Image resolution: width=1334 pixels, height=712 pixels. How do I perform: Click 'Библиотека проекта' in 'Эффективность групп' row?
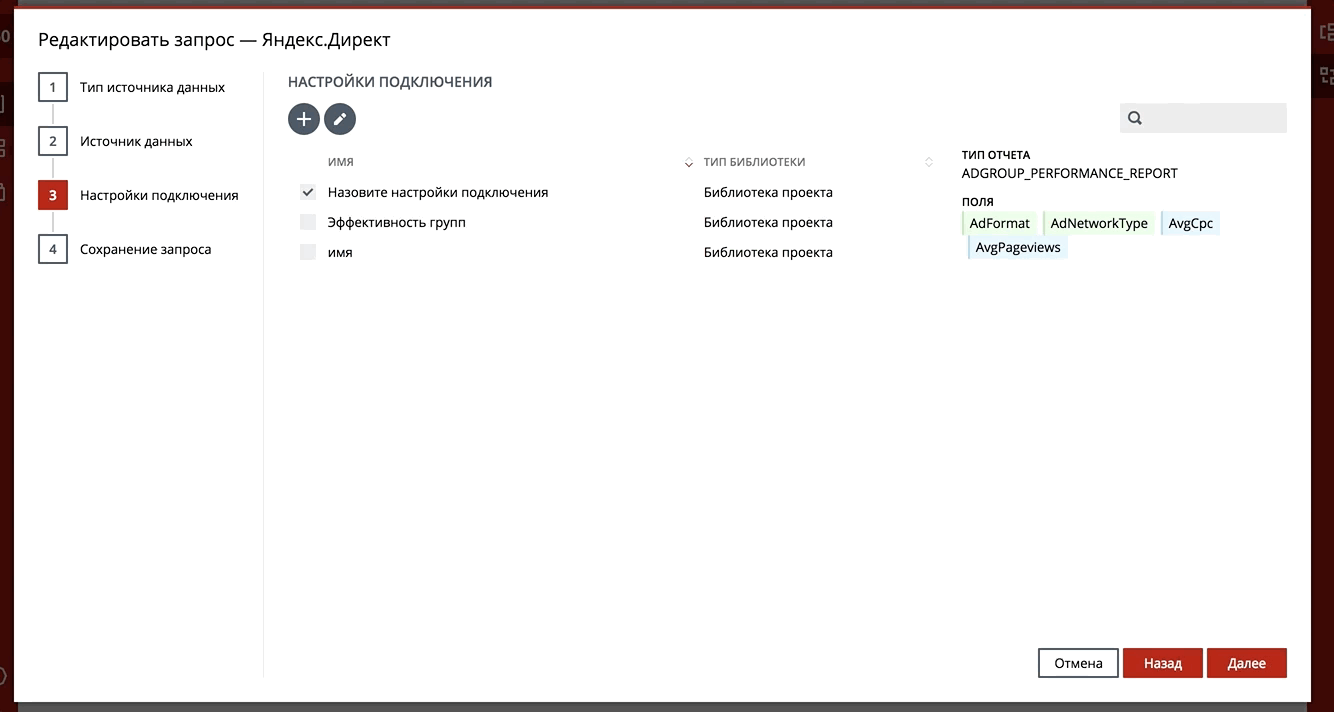(x=768, y=222)
